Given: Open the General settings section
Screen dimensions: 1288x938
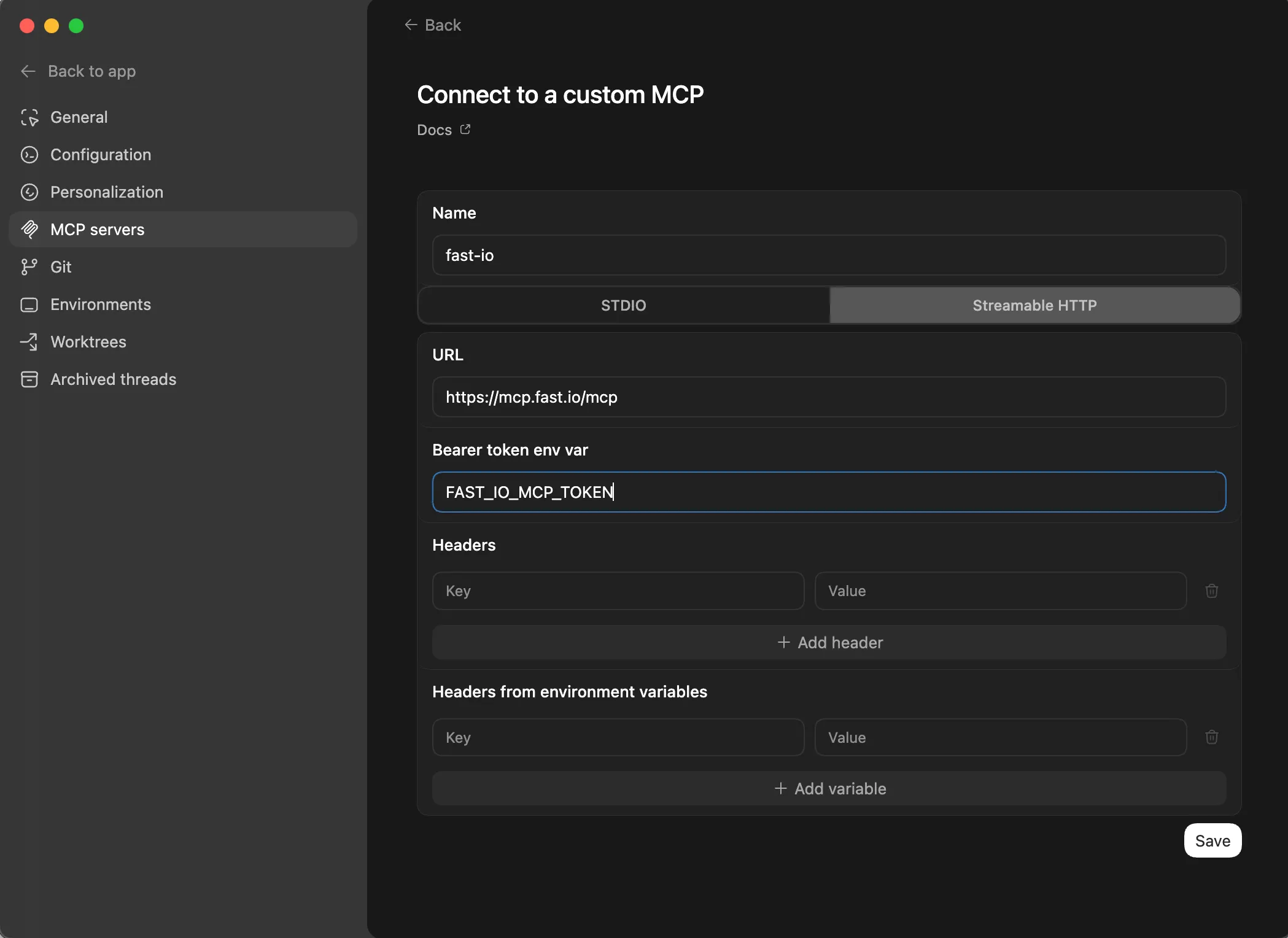Looking at the screenshot, I should coord(78,117).
